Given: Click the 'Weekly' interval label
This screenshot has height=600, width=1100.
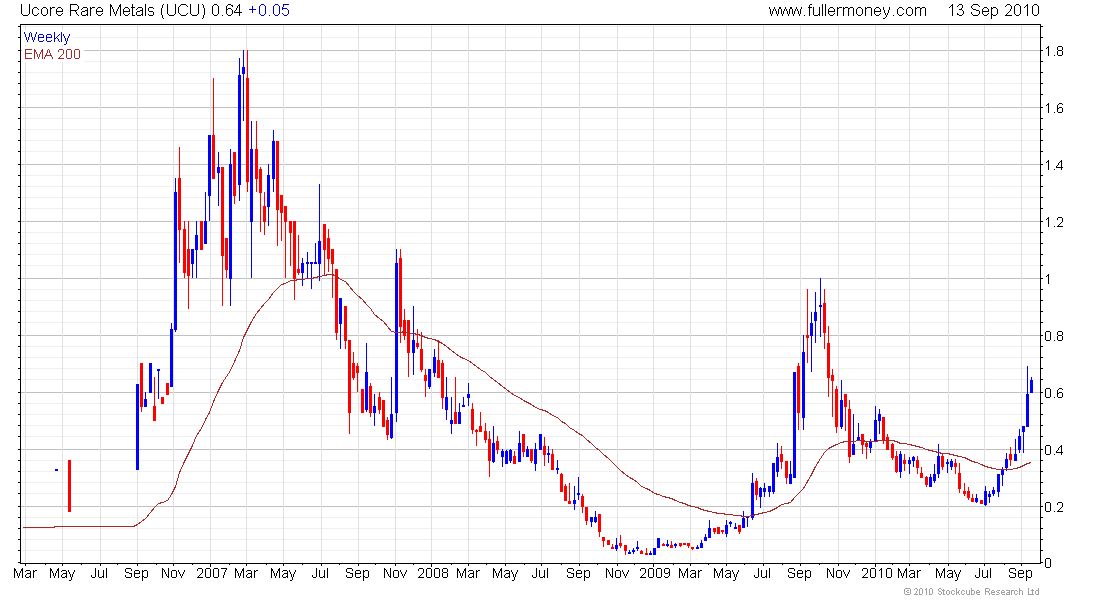Looking at the screenshot, I should (x=47, y=37).
